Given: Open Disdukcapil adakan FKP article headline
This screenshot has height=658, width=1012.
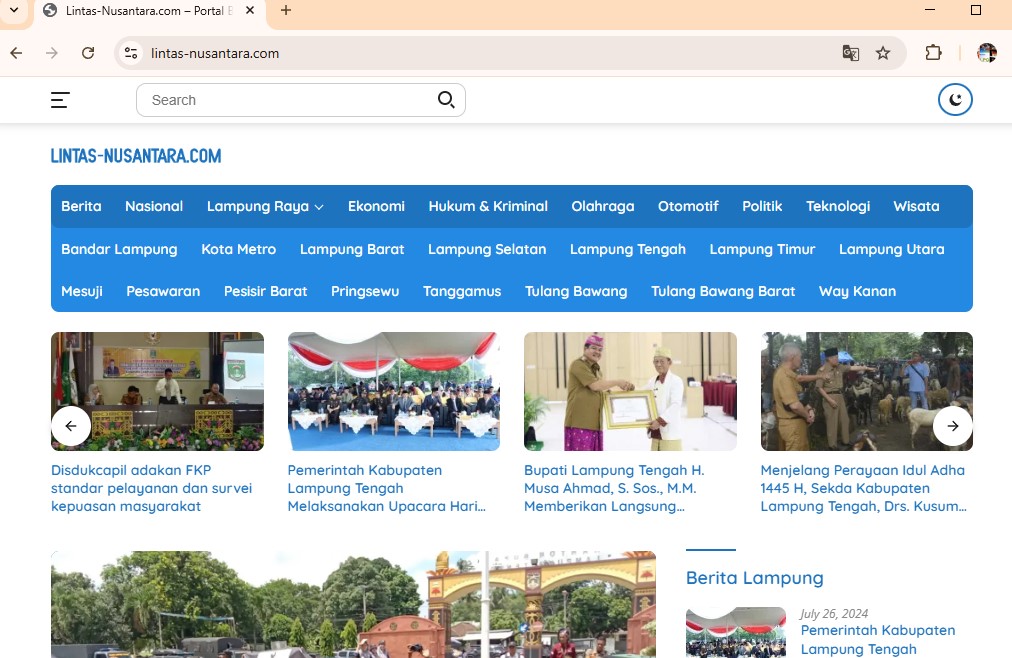Looking at the screenshot, I should (152, 488).
